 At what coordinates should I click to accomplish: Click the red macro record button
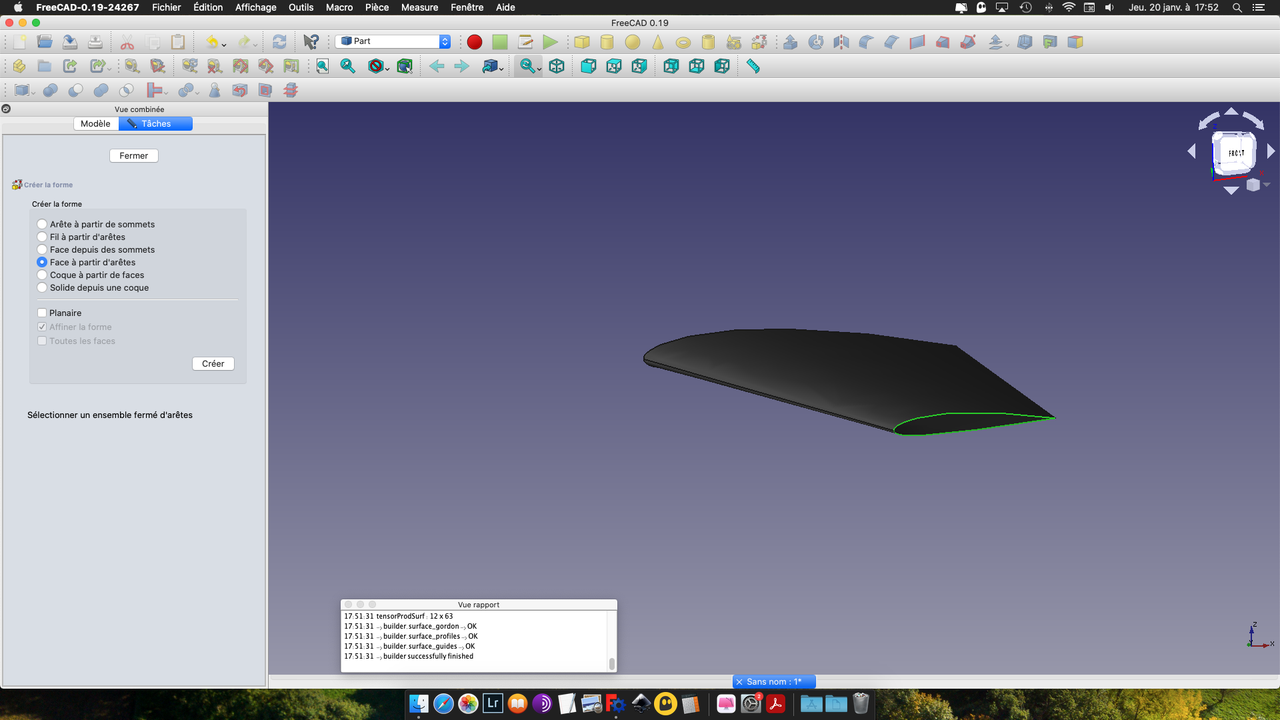click(x=474, y=42)
